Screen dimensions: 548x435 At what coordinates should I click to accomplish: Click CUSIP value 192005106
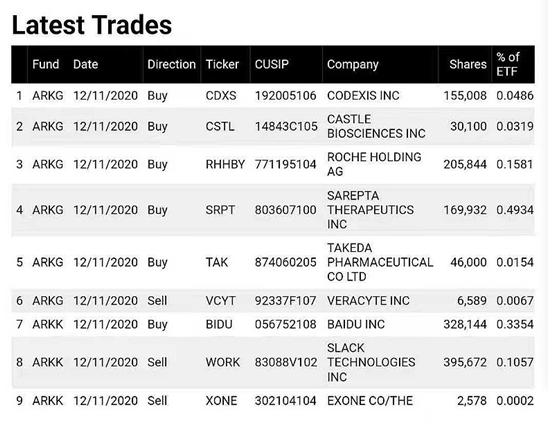point(286,95)
